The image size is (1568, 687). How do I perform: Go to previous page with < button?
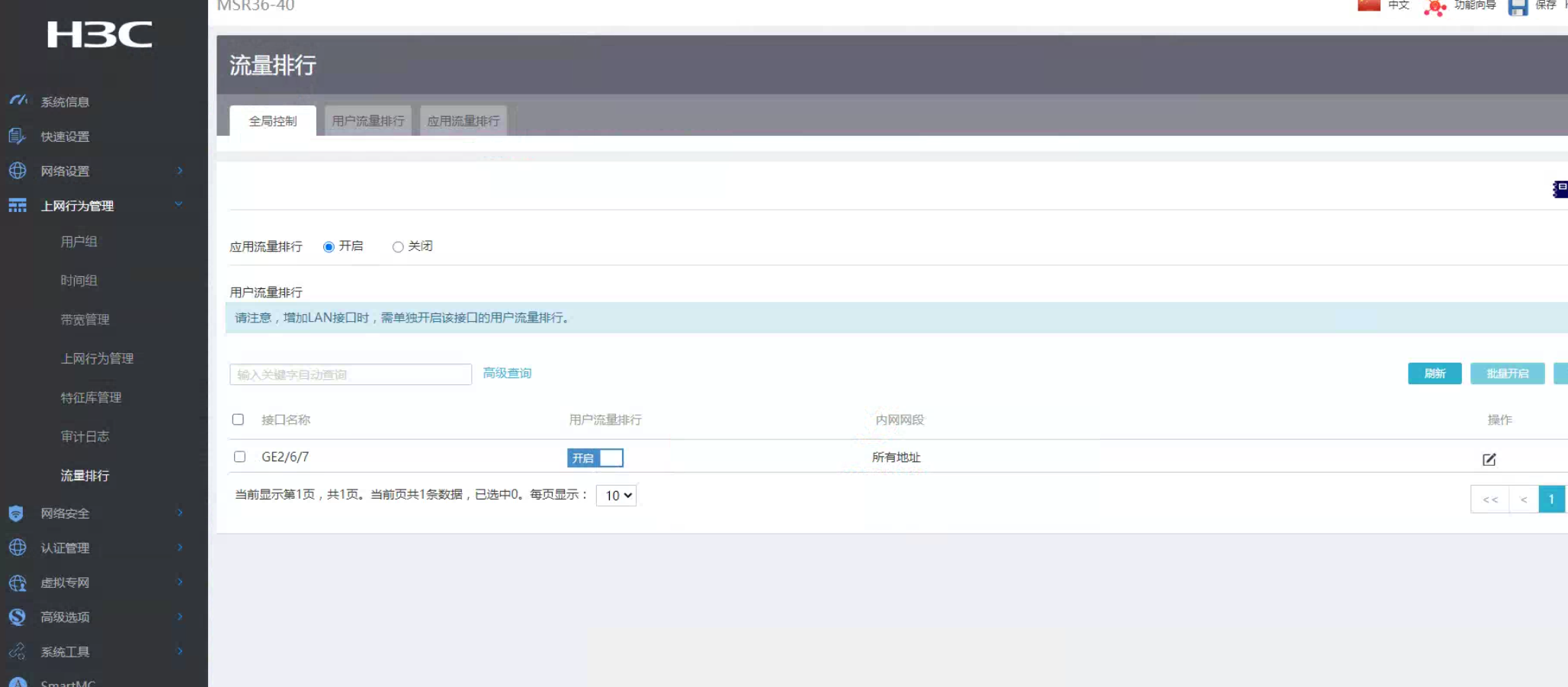1524,499
